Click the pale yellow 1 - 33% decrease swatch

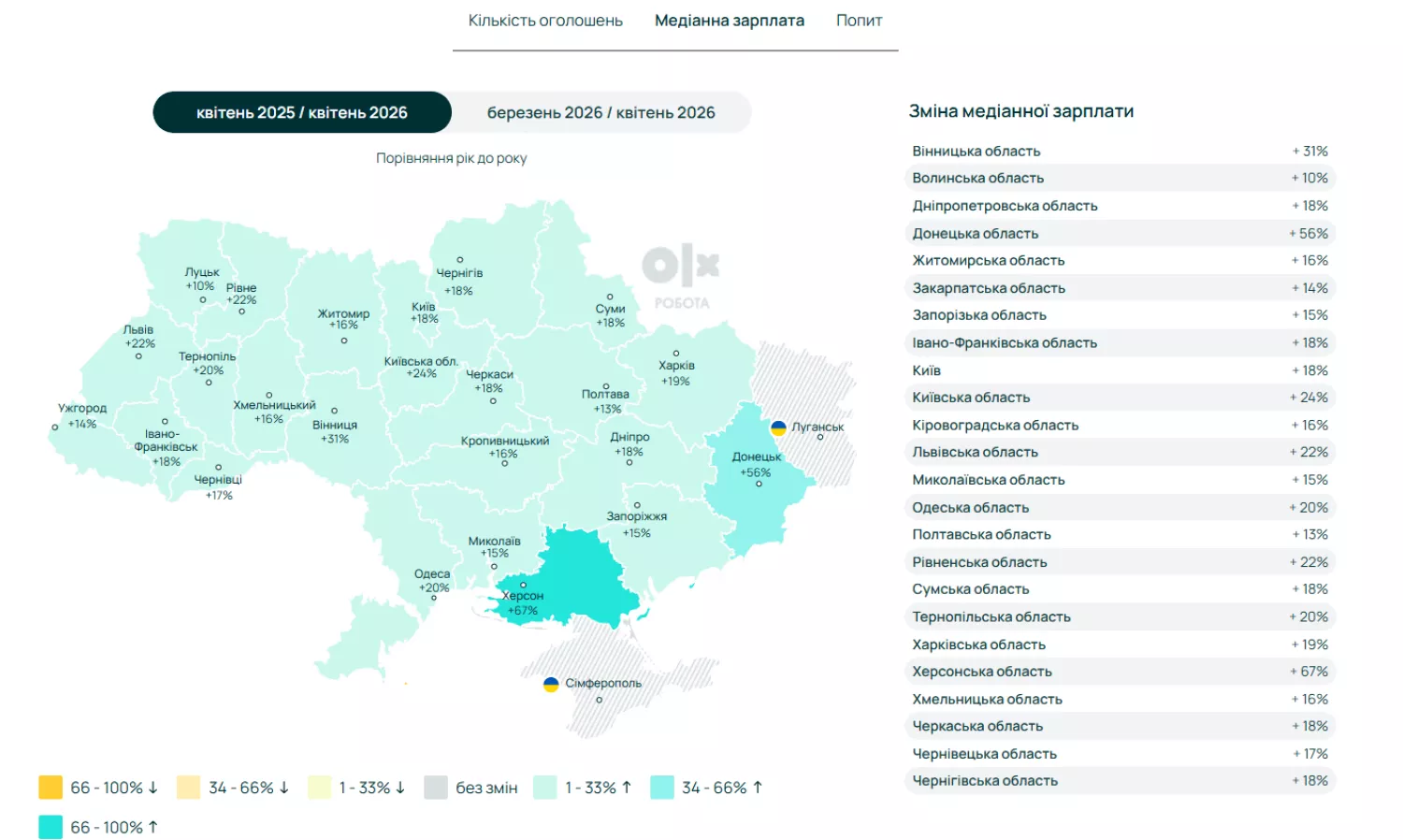(320, 788)
